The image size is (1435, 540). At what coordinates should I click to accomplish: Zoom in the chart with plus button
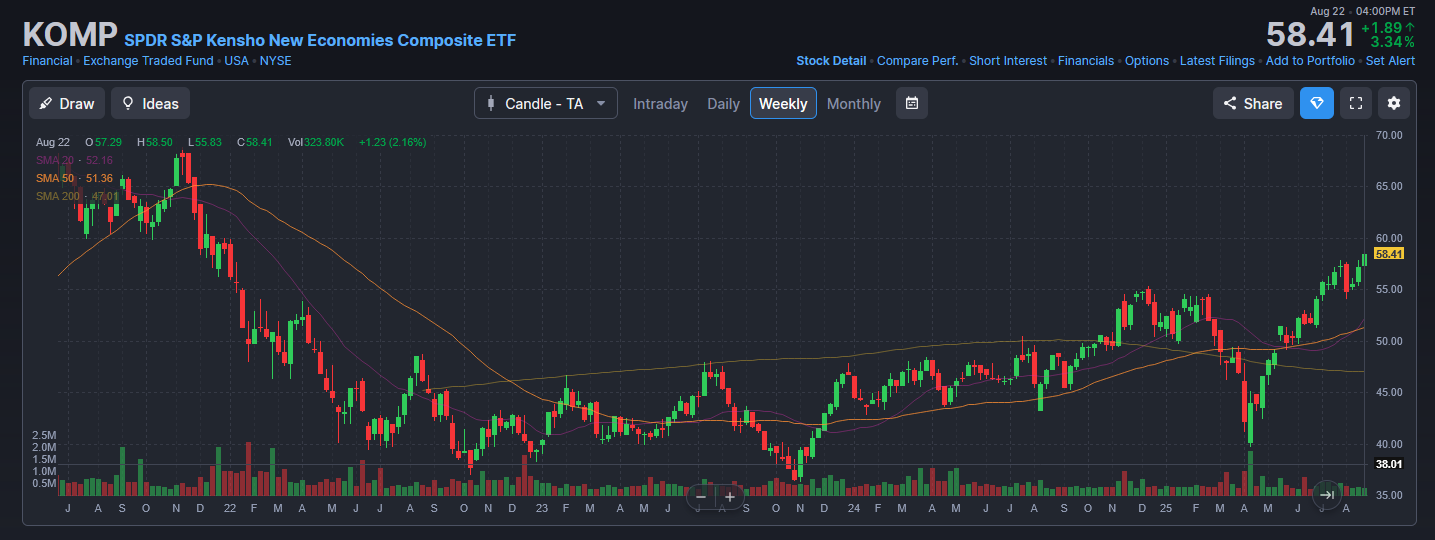pos(730,496)
